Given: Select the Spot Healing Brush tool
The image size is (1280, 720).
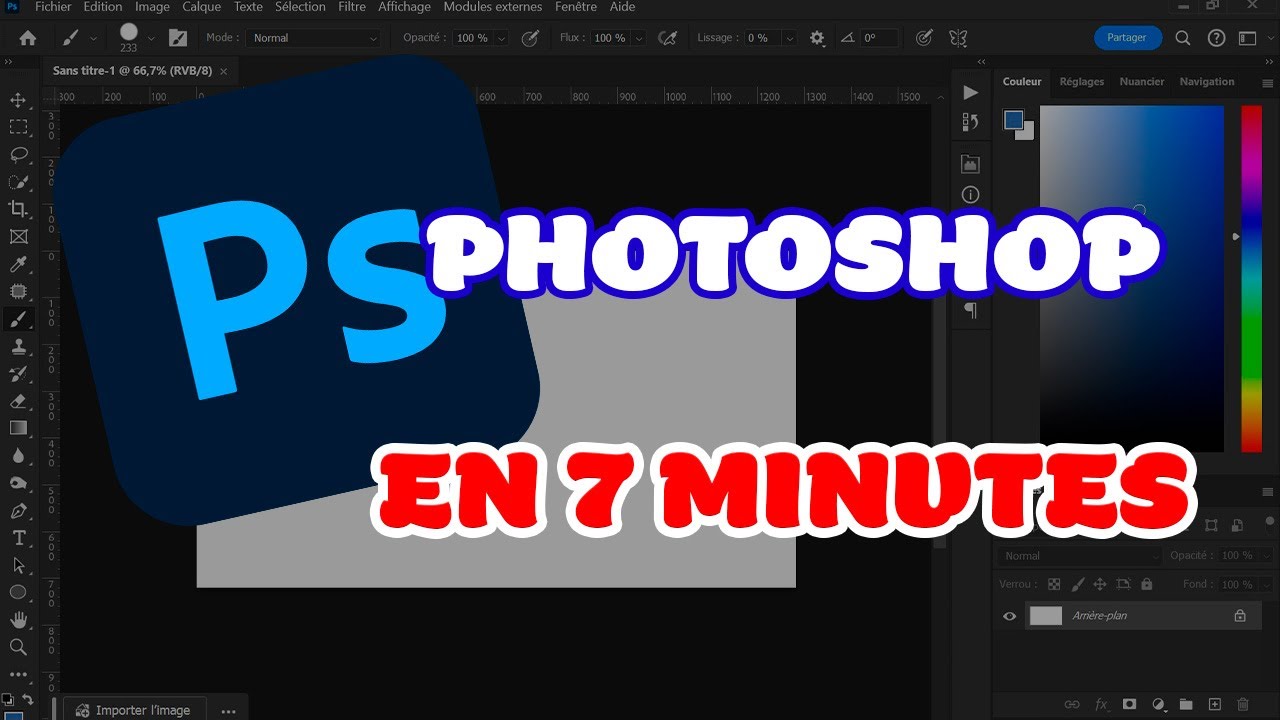Looking at the screenshot, I should [x=18, y=292].
